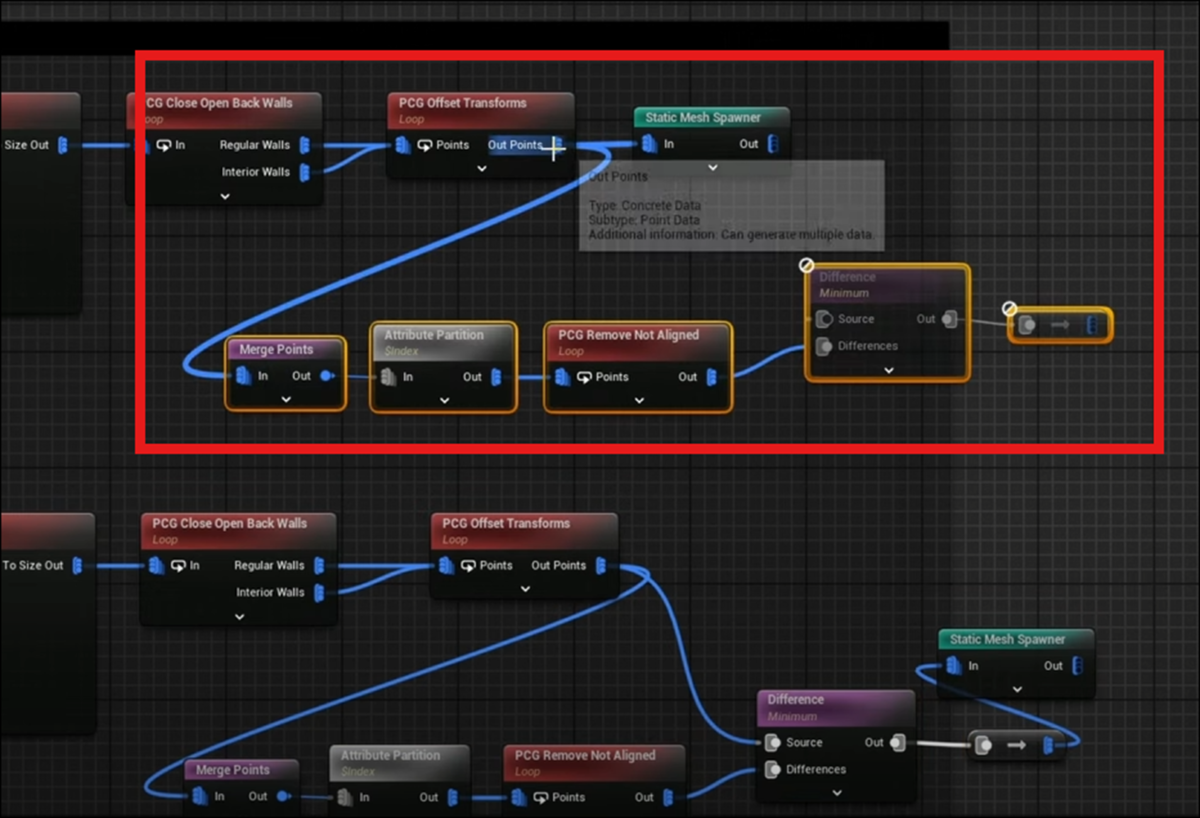Expand upper PCG Offset Transforms node chevron
The image size is (1200, 818).
click(x=481, y=169)
